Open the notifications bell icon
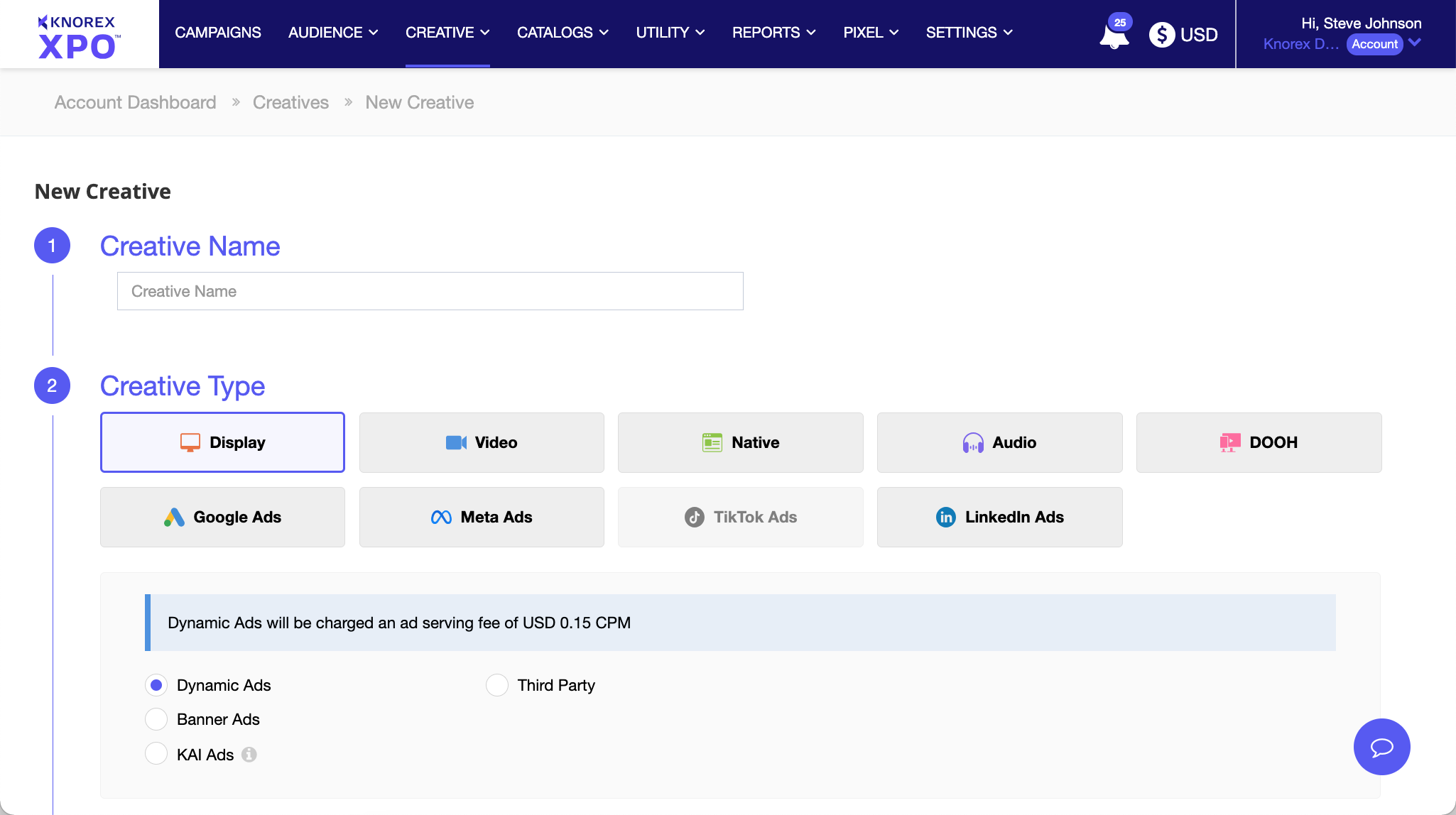The image size is (1456, 815). tap(1113, 35)
